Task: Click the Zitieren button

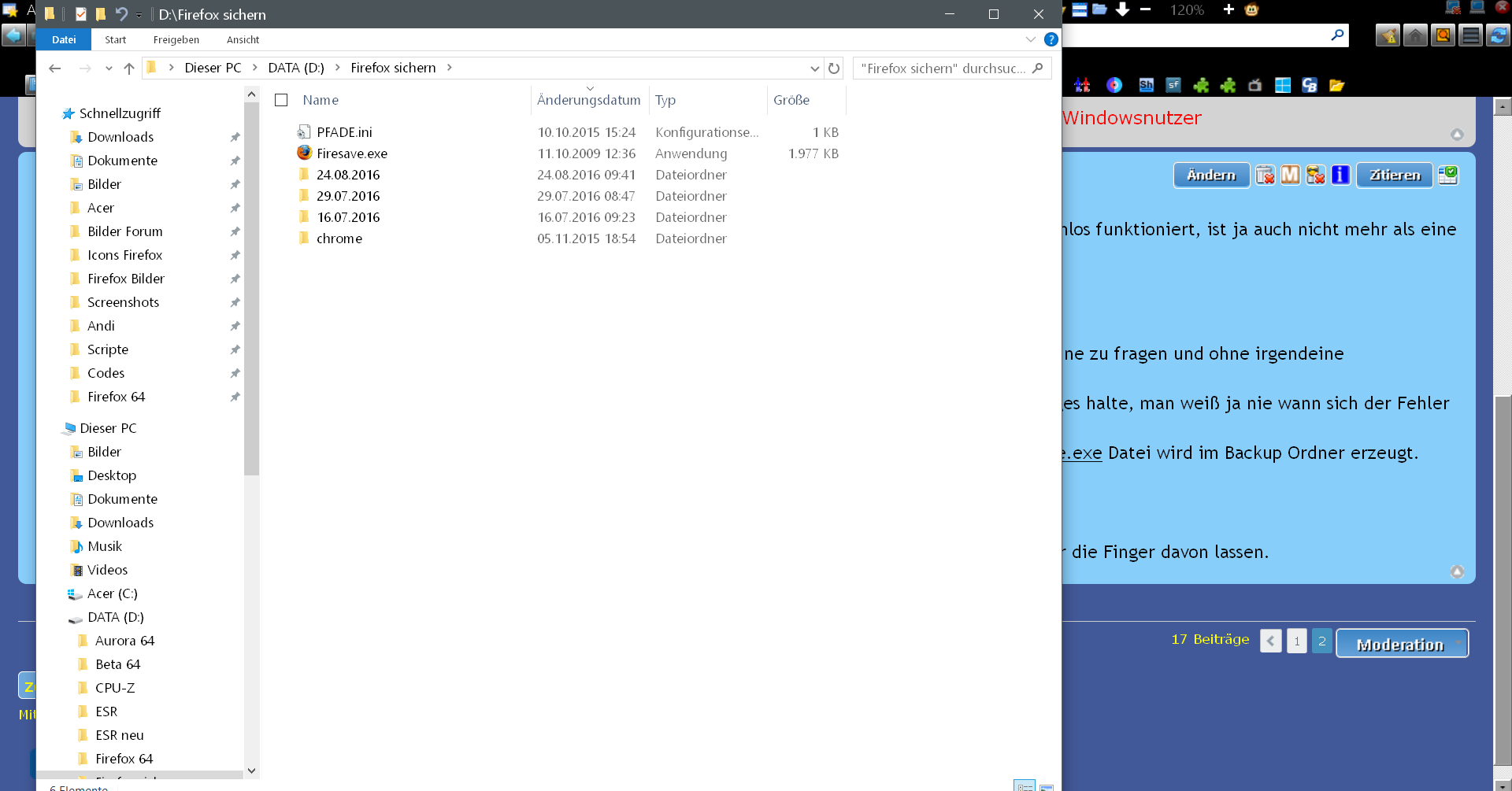Action: (1394, 175)
